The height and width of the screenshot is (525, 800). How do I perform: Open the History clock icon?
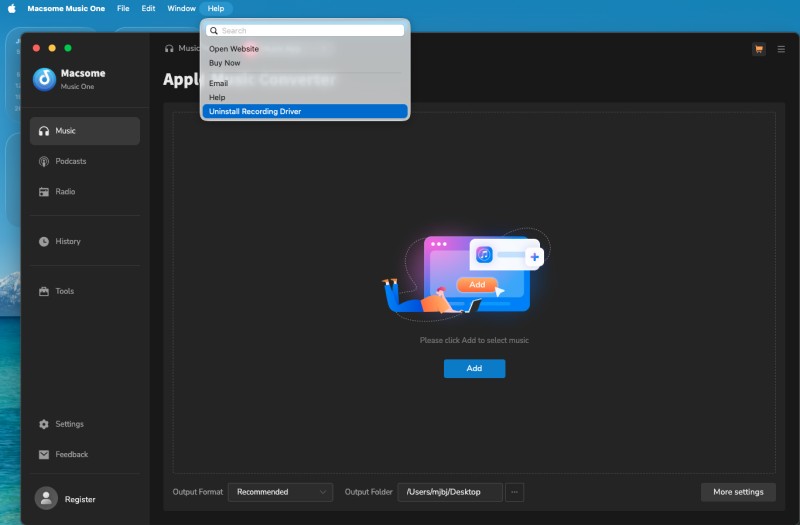[44, 241]
